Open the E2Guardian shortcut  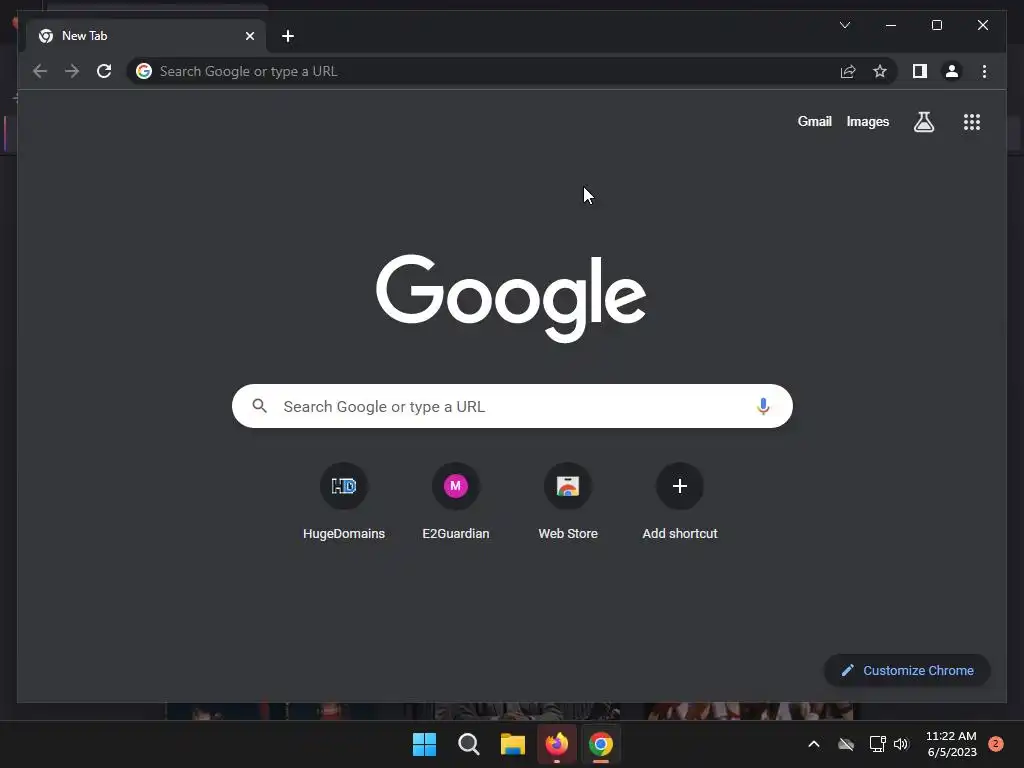point(456,502)
